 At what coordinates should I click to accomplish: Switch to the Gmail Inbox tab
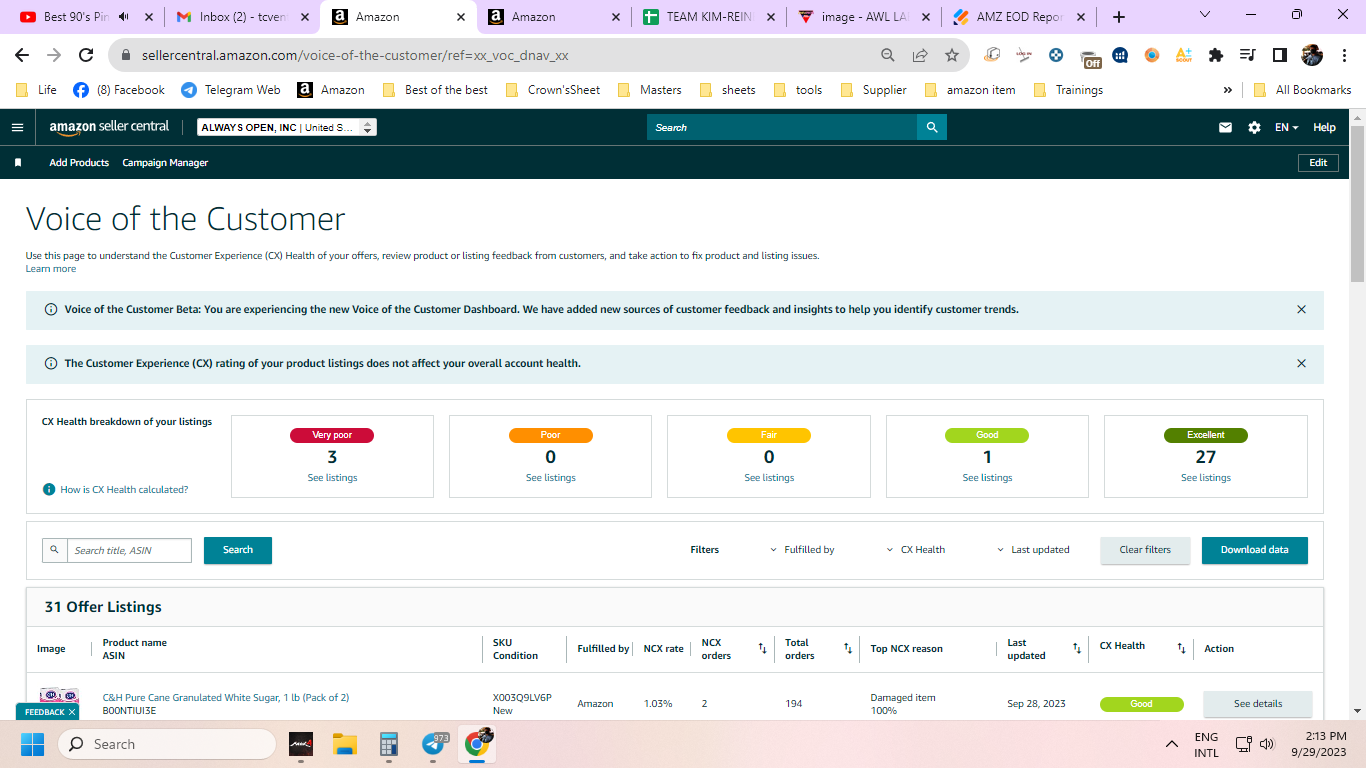pyautogui.click(x=241, y=17)
